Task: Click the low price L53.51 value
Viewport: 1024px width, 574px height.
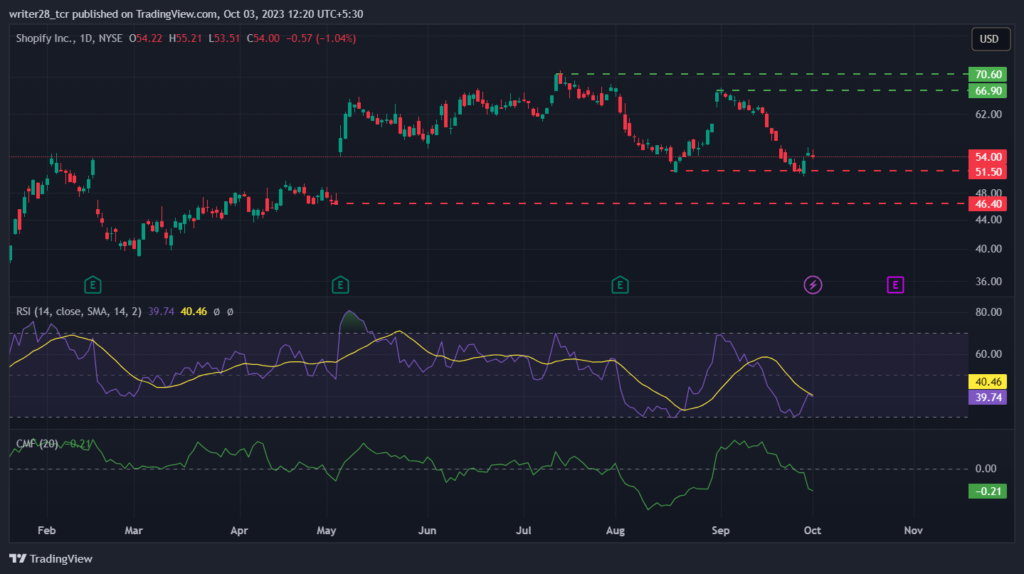Action: pyautogui.click(x=224, y=39)
